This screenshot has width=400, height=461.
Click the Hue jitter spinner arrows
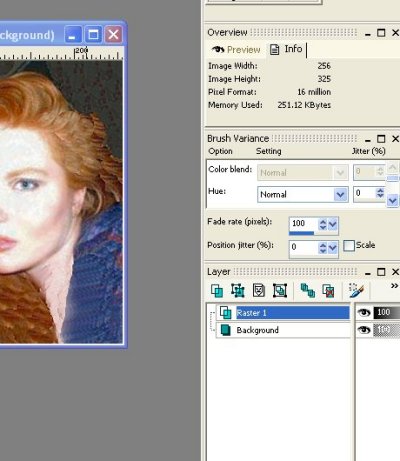(380, 193)
